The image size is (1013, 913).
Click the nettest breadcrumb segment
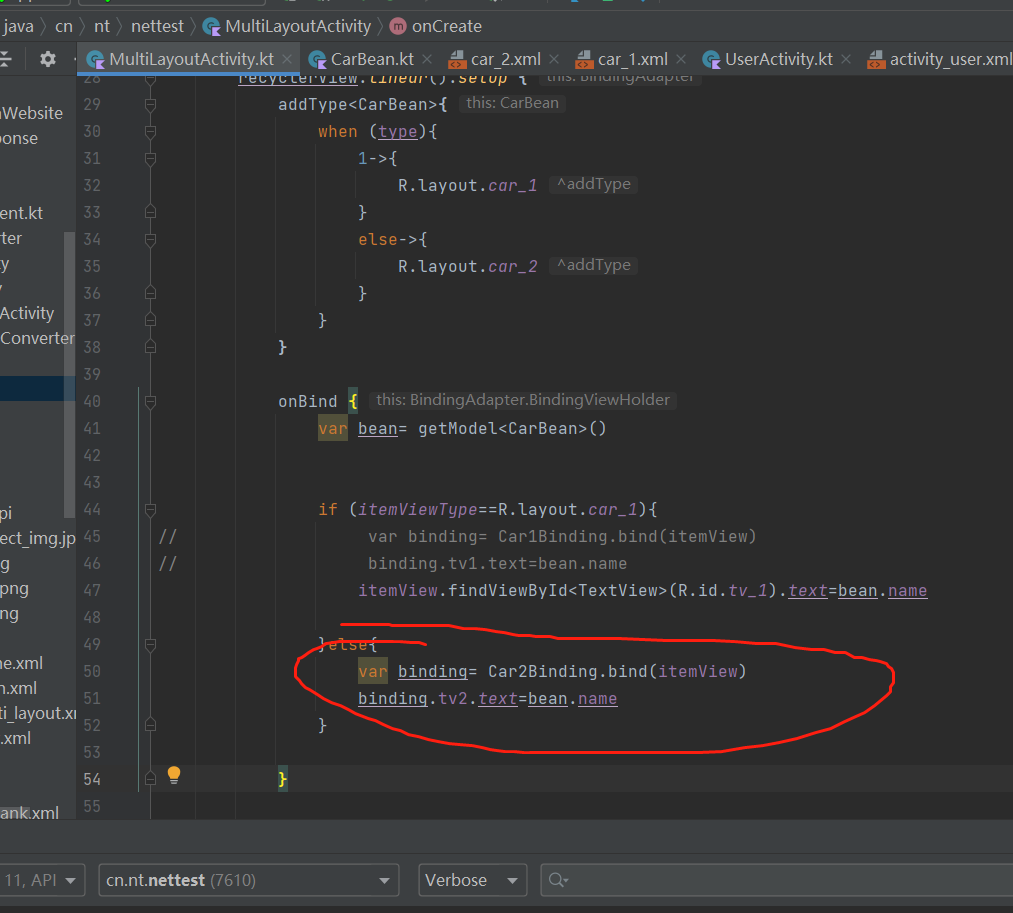pyautogui.click(x=158, y=26)
